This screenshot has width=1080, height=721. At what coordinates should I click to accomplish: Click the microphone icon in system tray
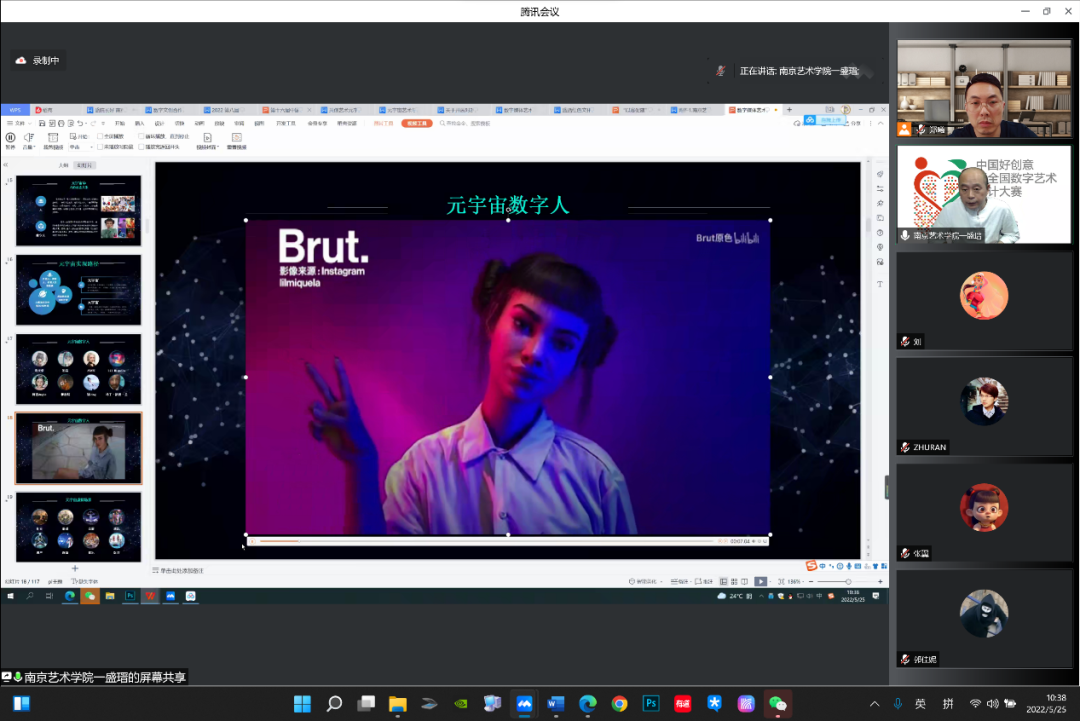[897, 704]
